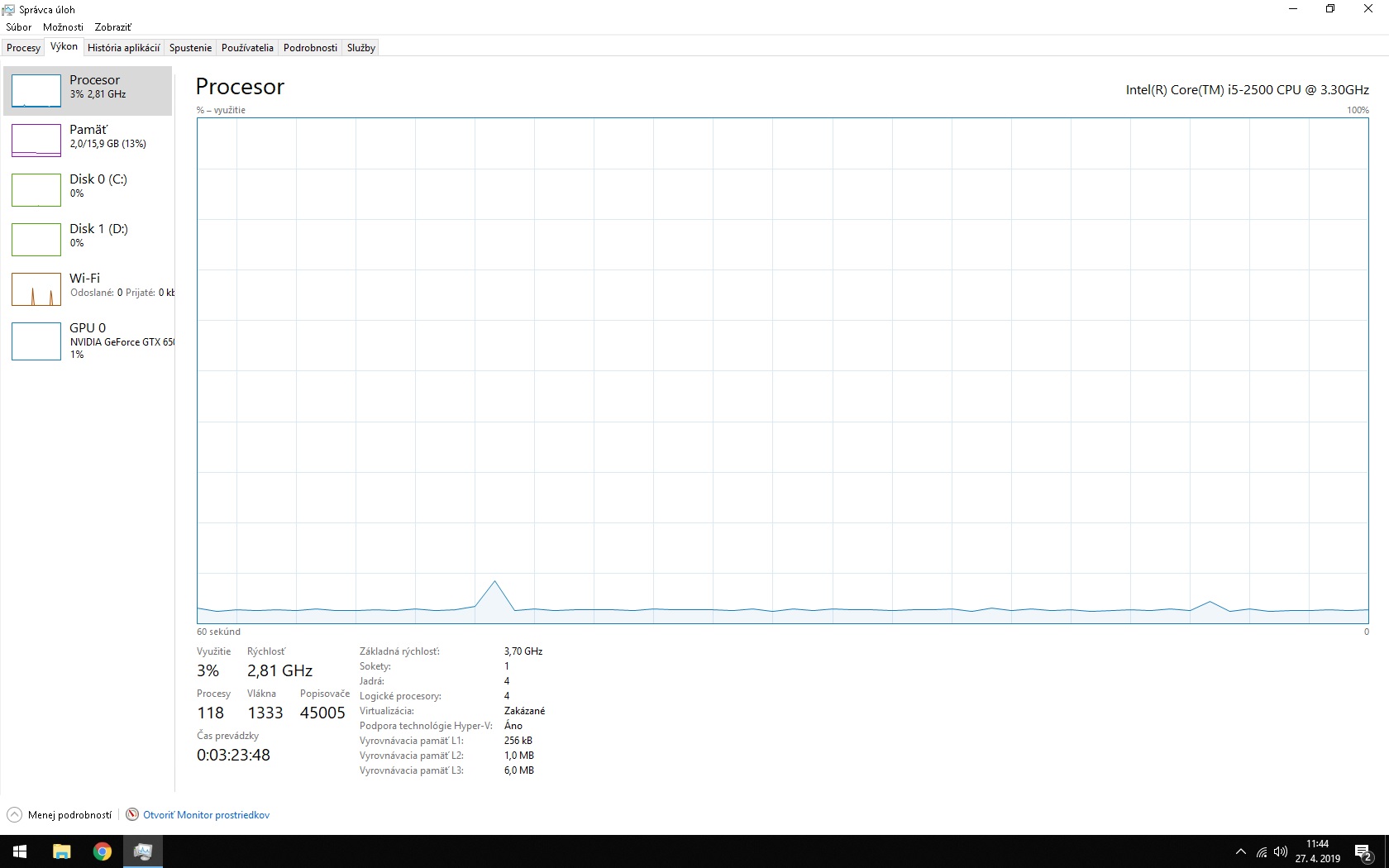This screenshot has width=1389, height=868.
Task: Open File Explorer from taskbar
Action: [62, 851]
